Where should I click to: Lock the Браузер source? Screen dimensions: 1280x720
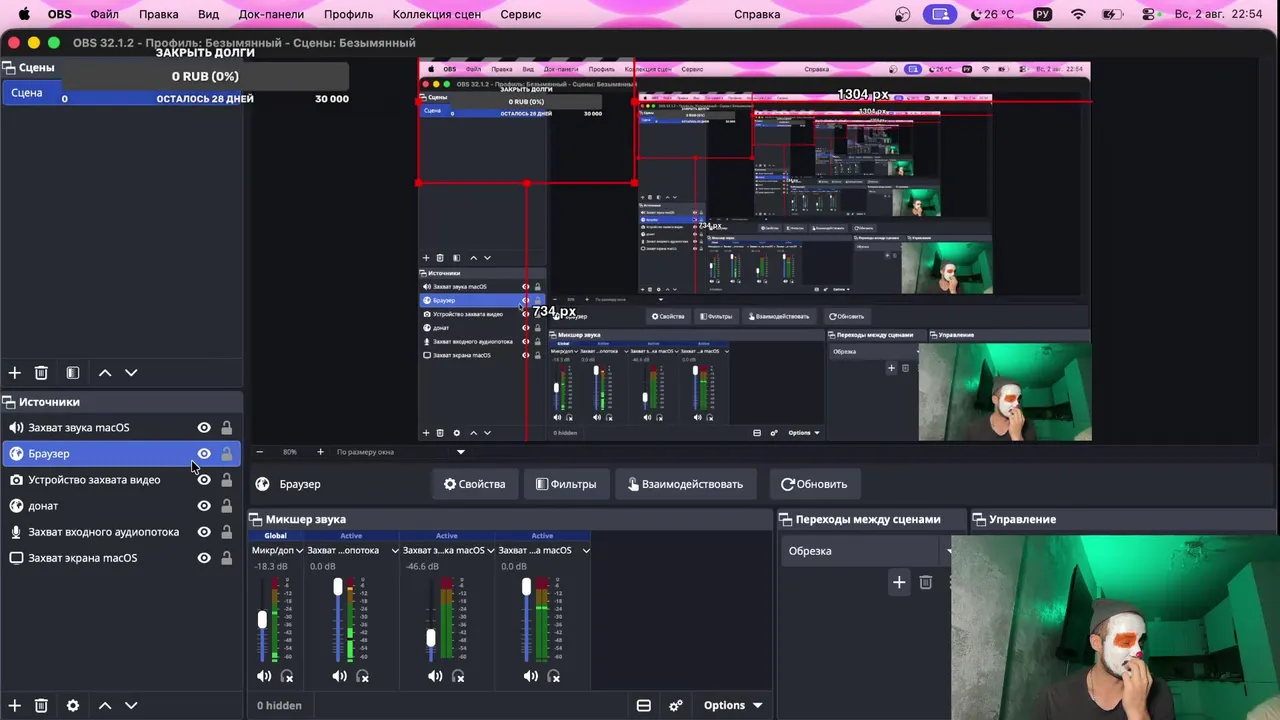pos(227,454)
